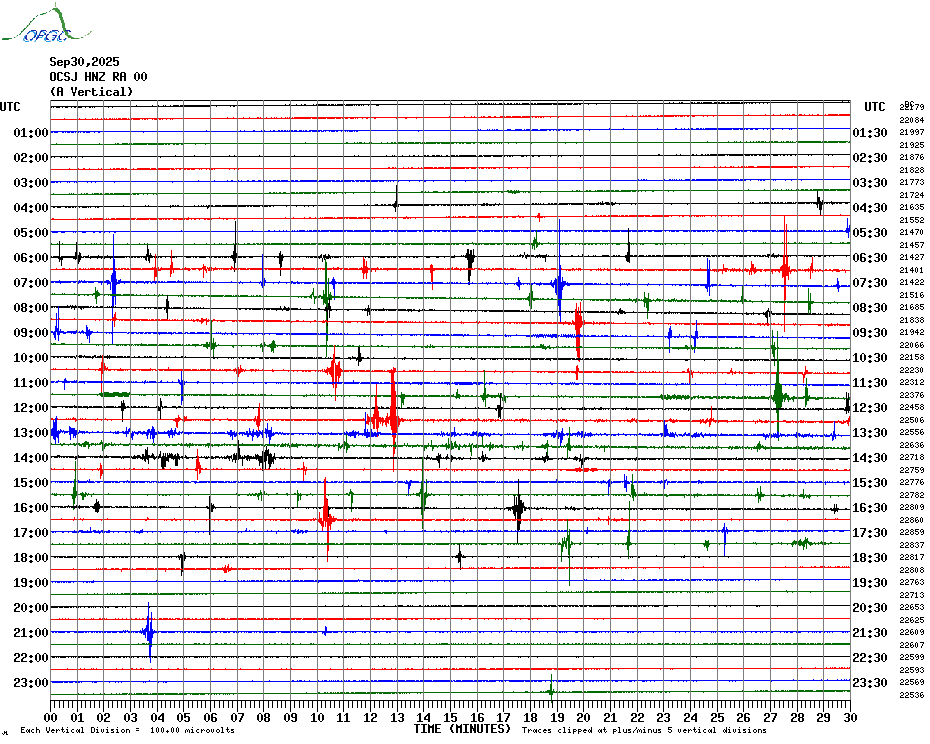Click the 23:30 right axis time label
The height and width of the screenshot is (744, 930).
pyautogui.click(x=870, y=682)
